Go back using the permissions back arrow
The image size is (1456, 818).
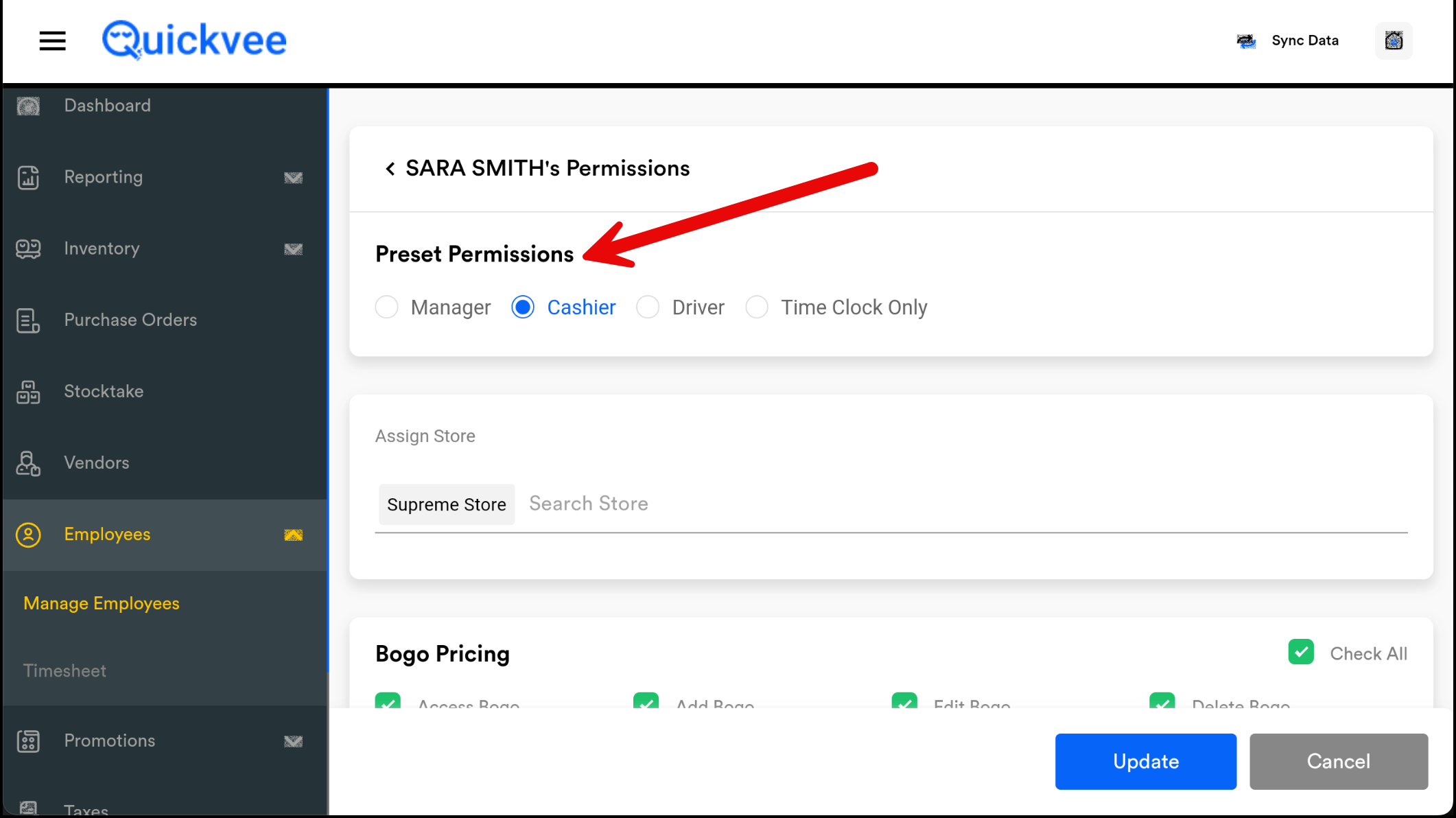[x=390, y=169]
